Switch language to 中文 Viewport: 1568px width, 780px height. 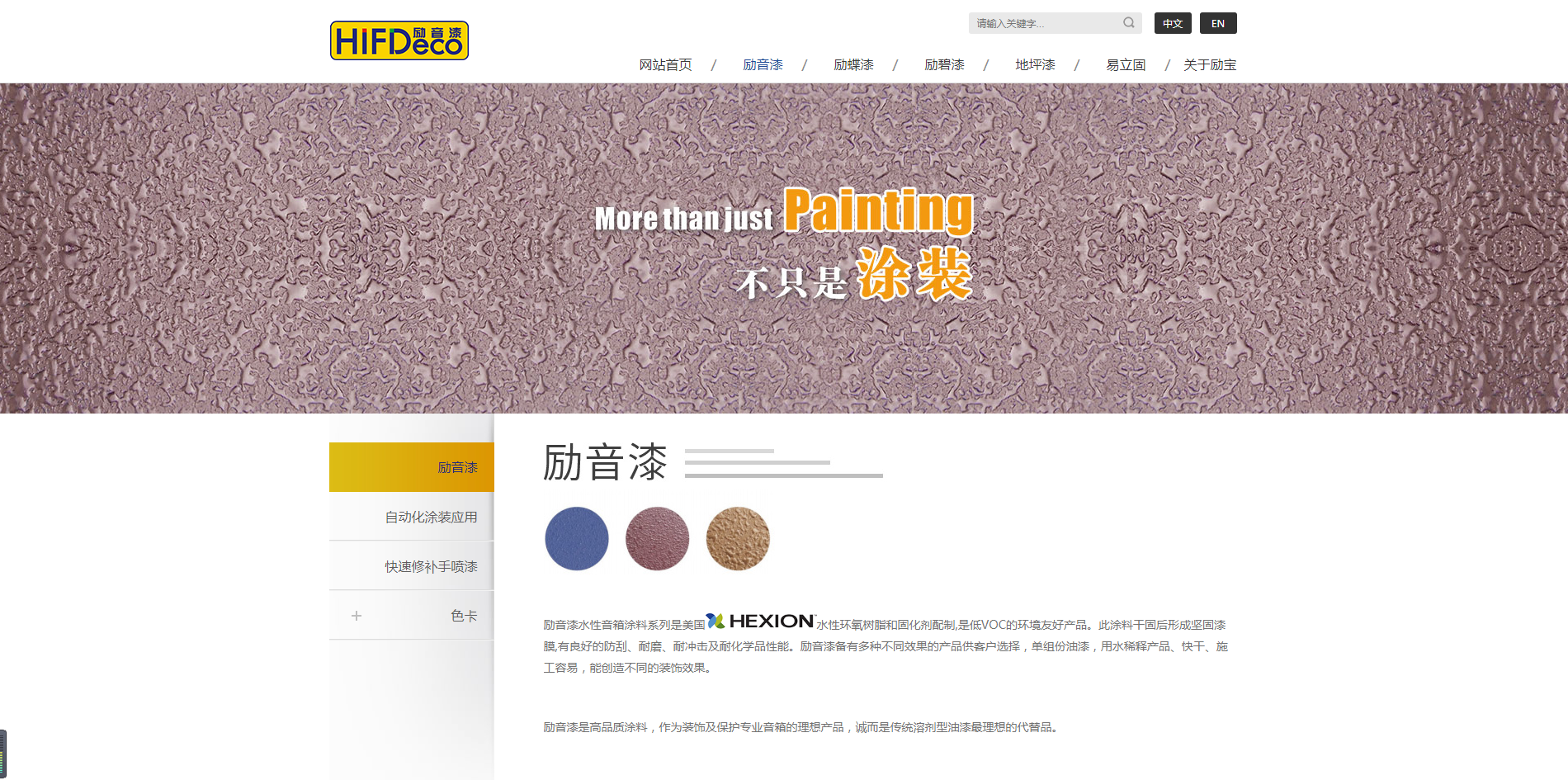coord(1173,23)
